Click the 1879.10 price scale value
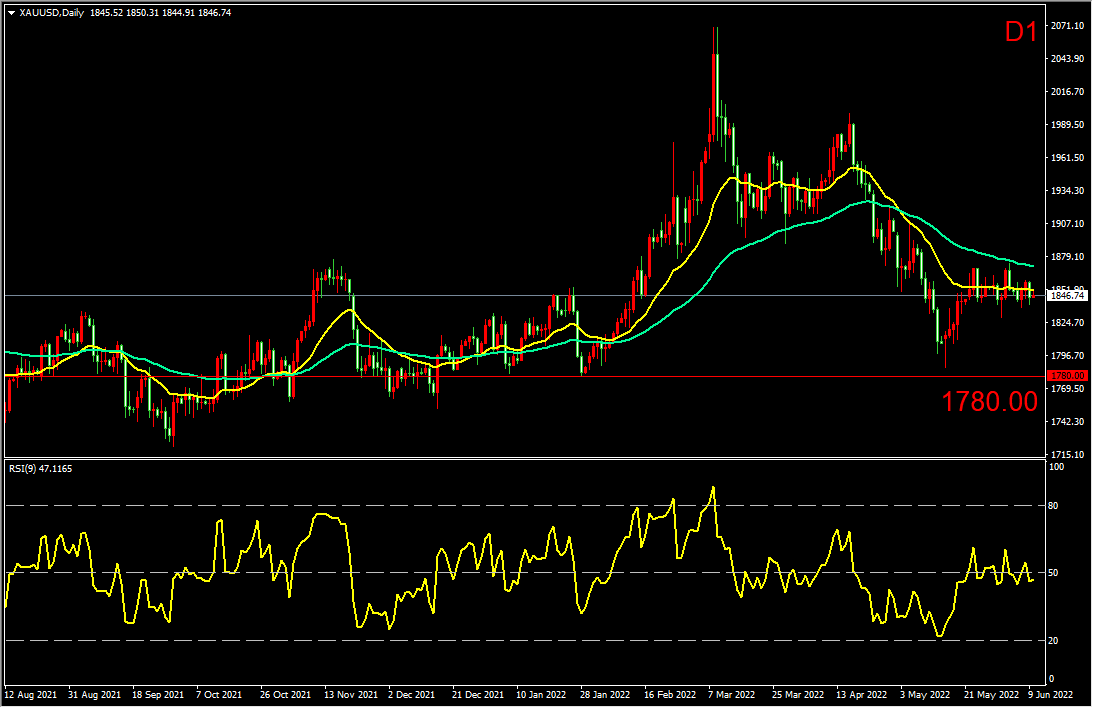 tap(1067, 257)
